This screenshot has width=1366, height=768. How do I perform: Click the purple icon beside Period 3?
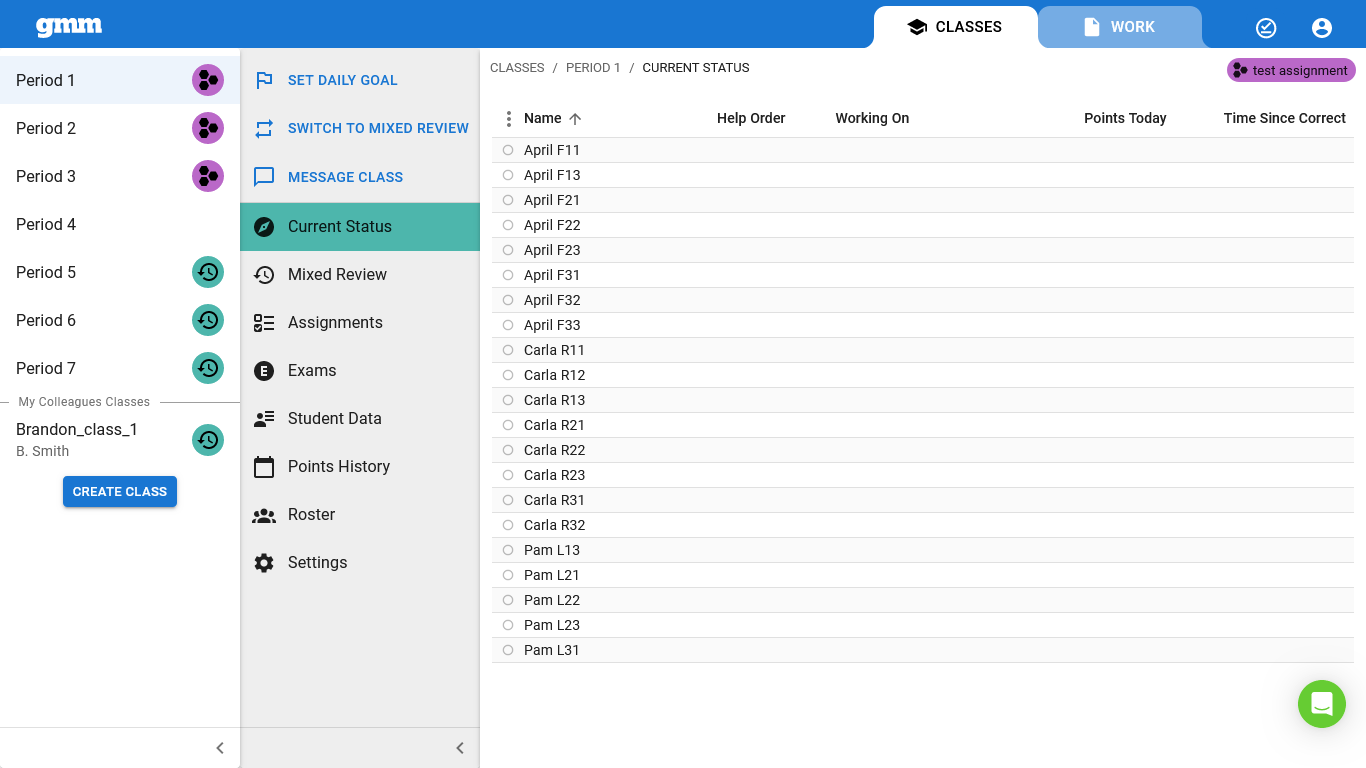(x=208, y=176)
